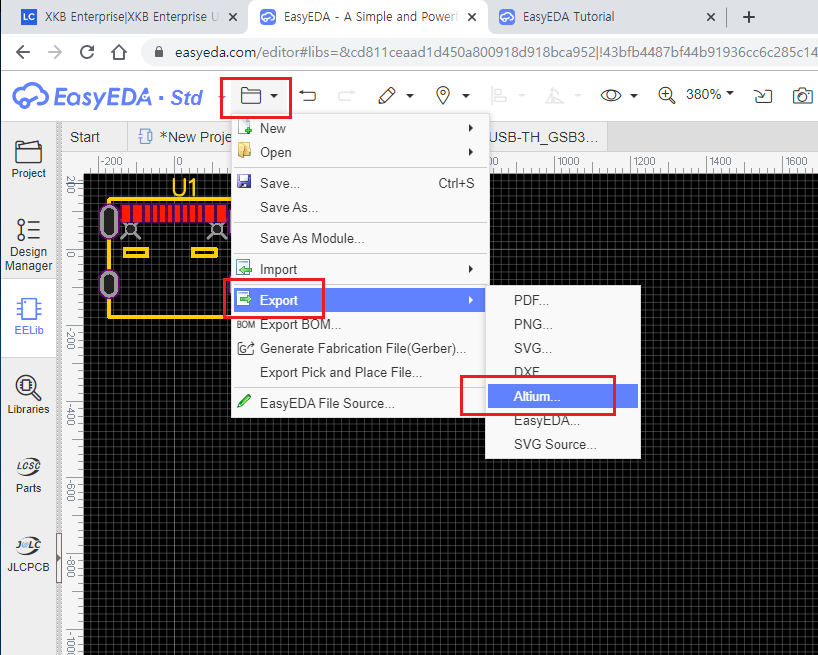Click the redo arrow icon
Screen dimensions: 818x655
[346, 96]
